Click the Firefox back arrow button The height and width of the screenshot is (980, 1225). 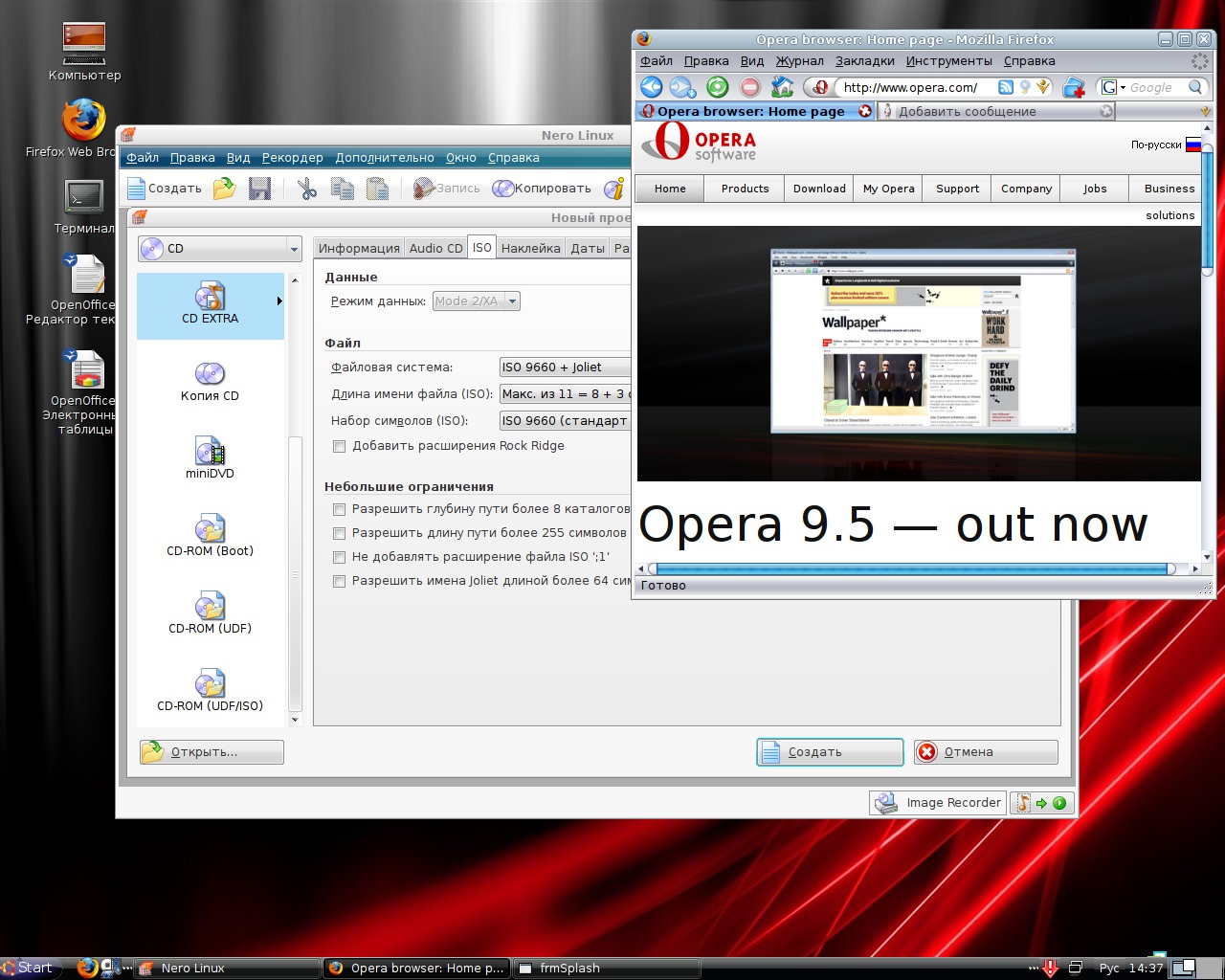652,87
